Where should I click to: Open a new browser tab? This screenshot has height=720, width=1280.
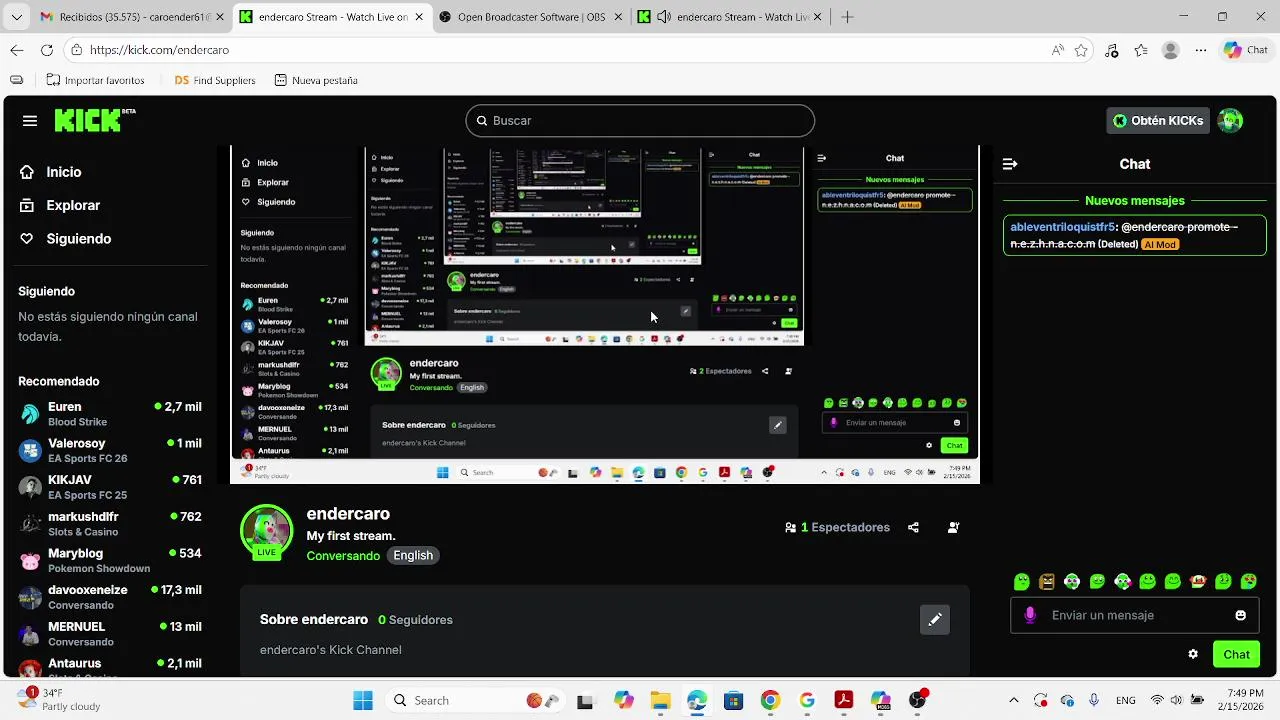pos(848,17)
